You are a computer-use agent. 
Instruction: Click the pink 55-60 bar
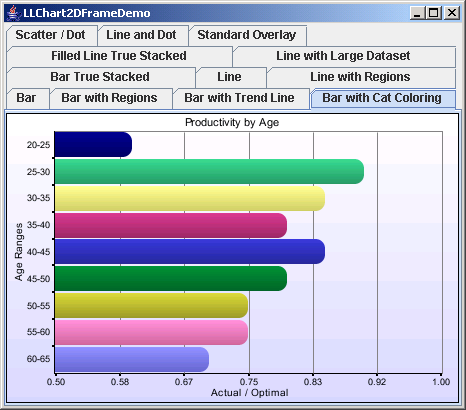point(151,332)
